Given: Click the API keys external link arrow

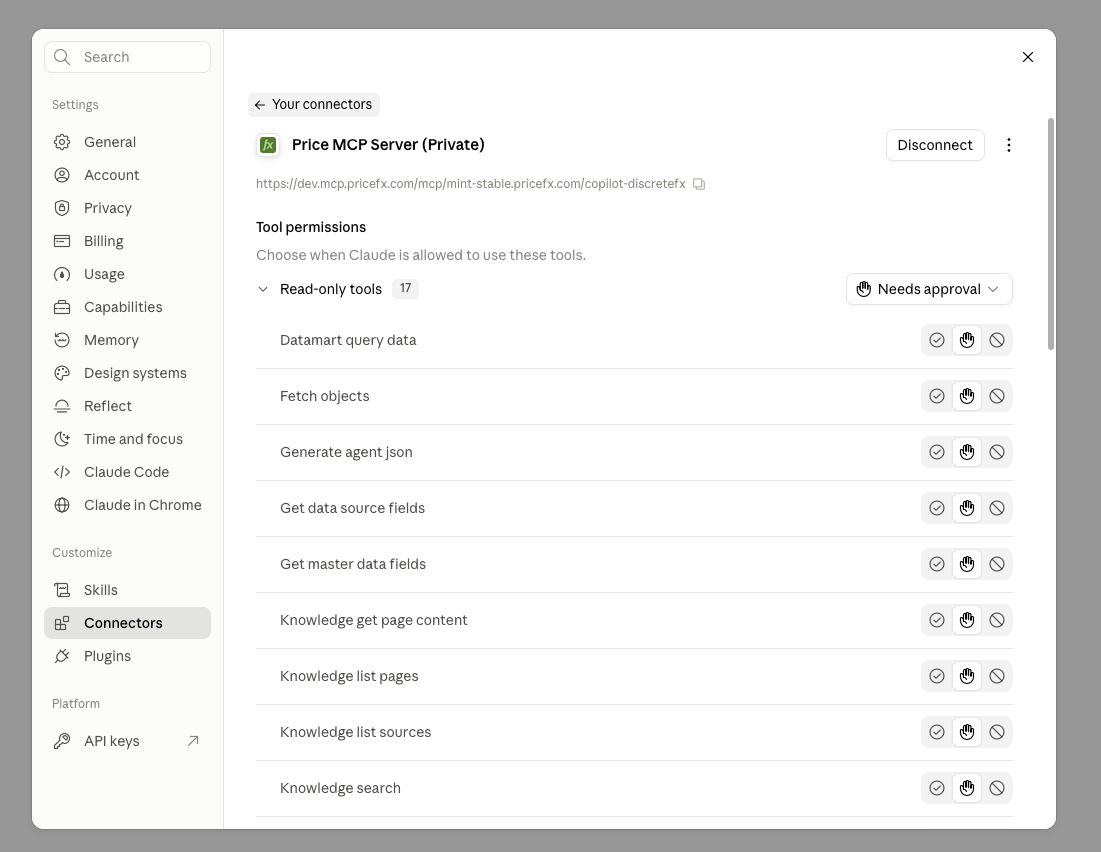Looking at the screenshot, I should pos(193,741).
